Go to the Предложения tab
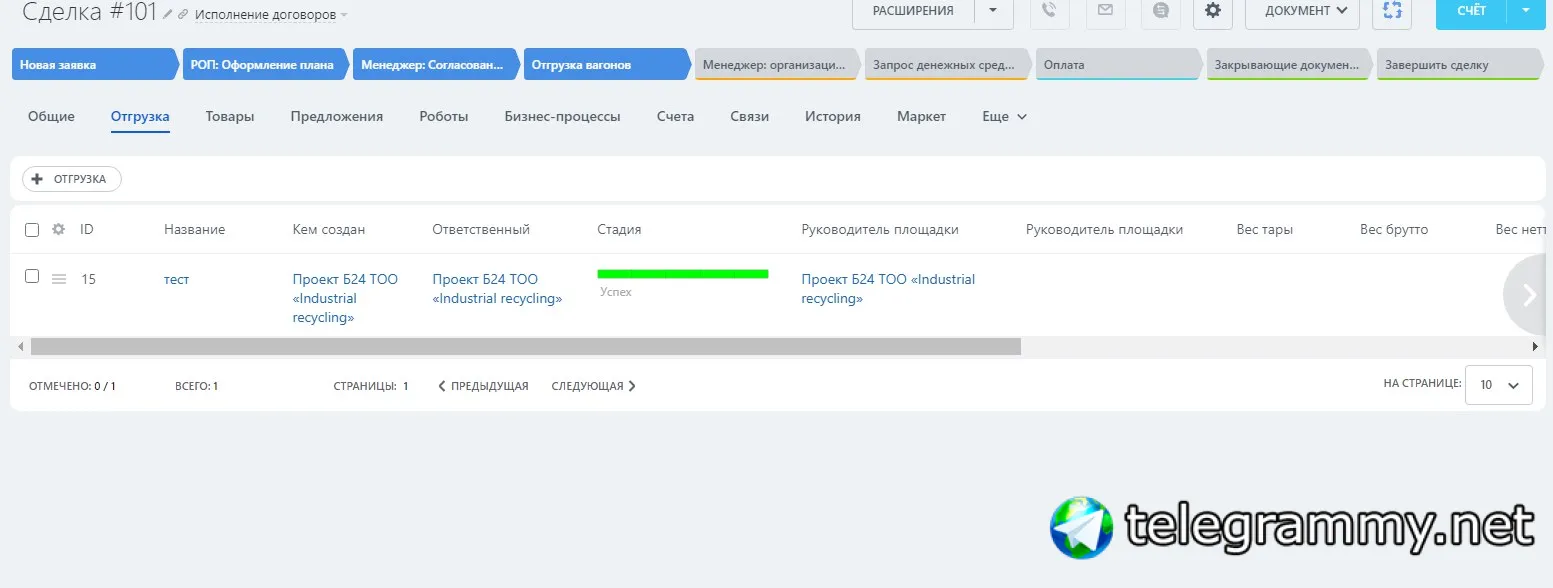This screenshot has width=1553, height=588. tap(337, 116)
